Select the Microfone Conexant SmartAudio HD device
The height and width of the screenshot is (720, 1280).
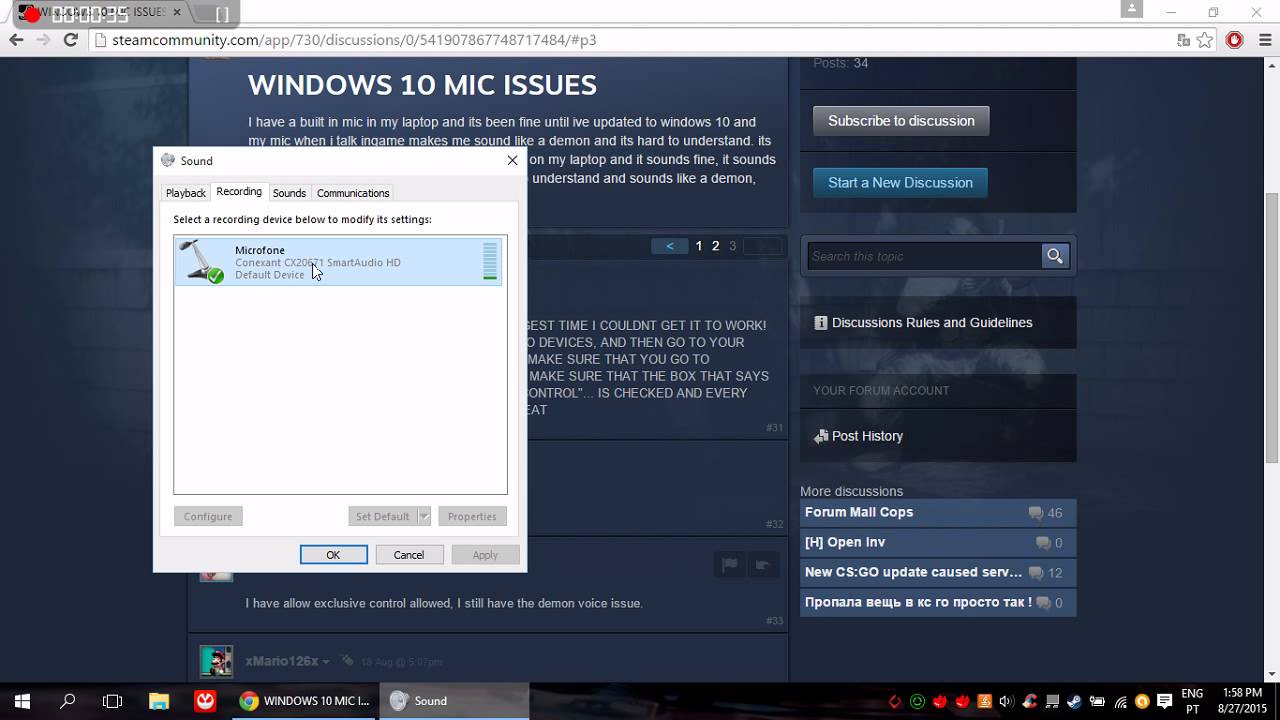[x=340, y=262]
